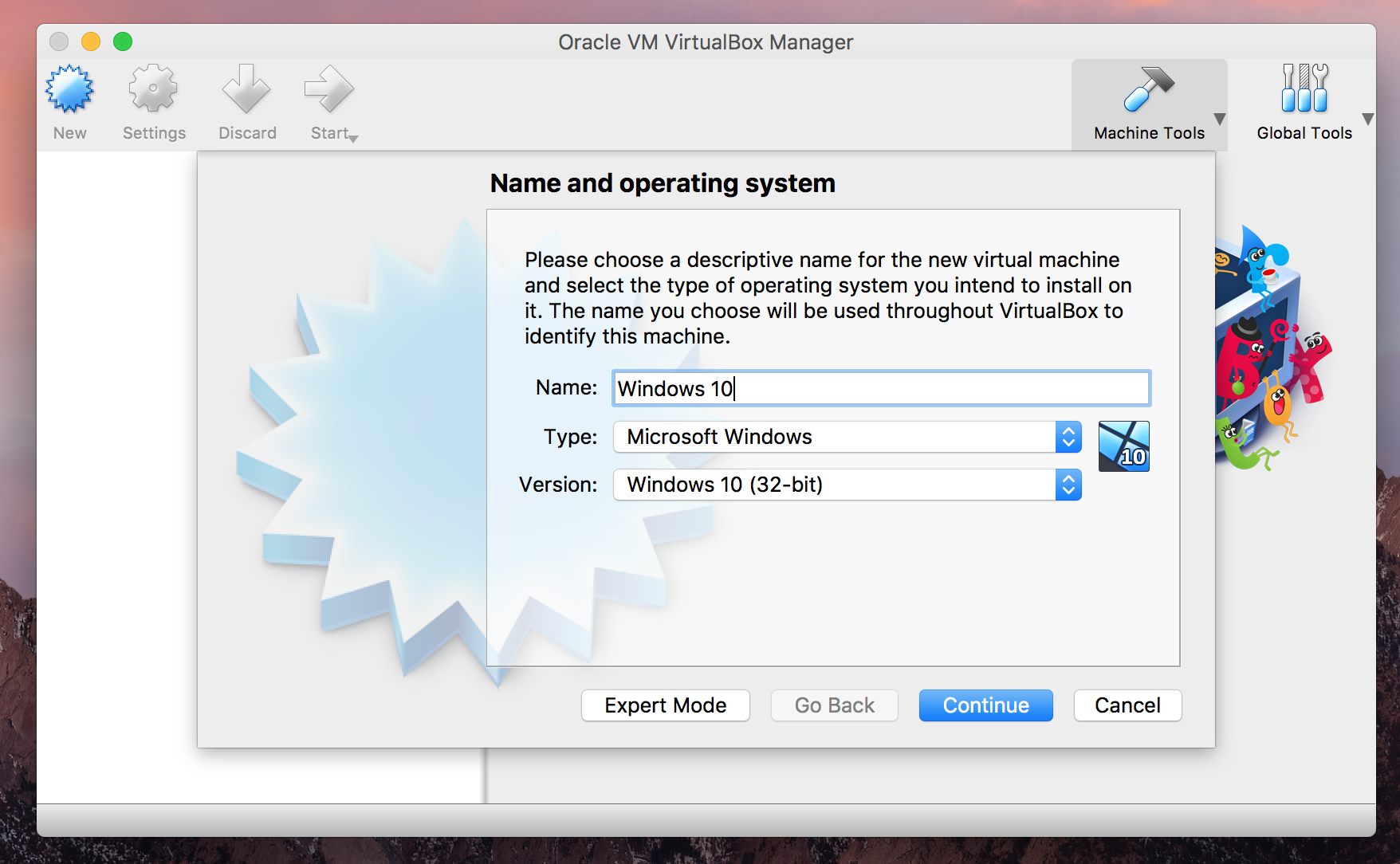Viewport: 1400px width, 864px height.
Task: Click the Name and operating system heading
Action: point(663,183)
